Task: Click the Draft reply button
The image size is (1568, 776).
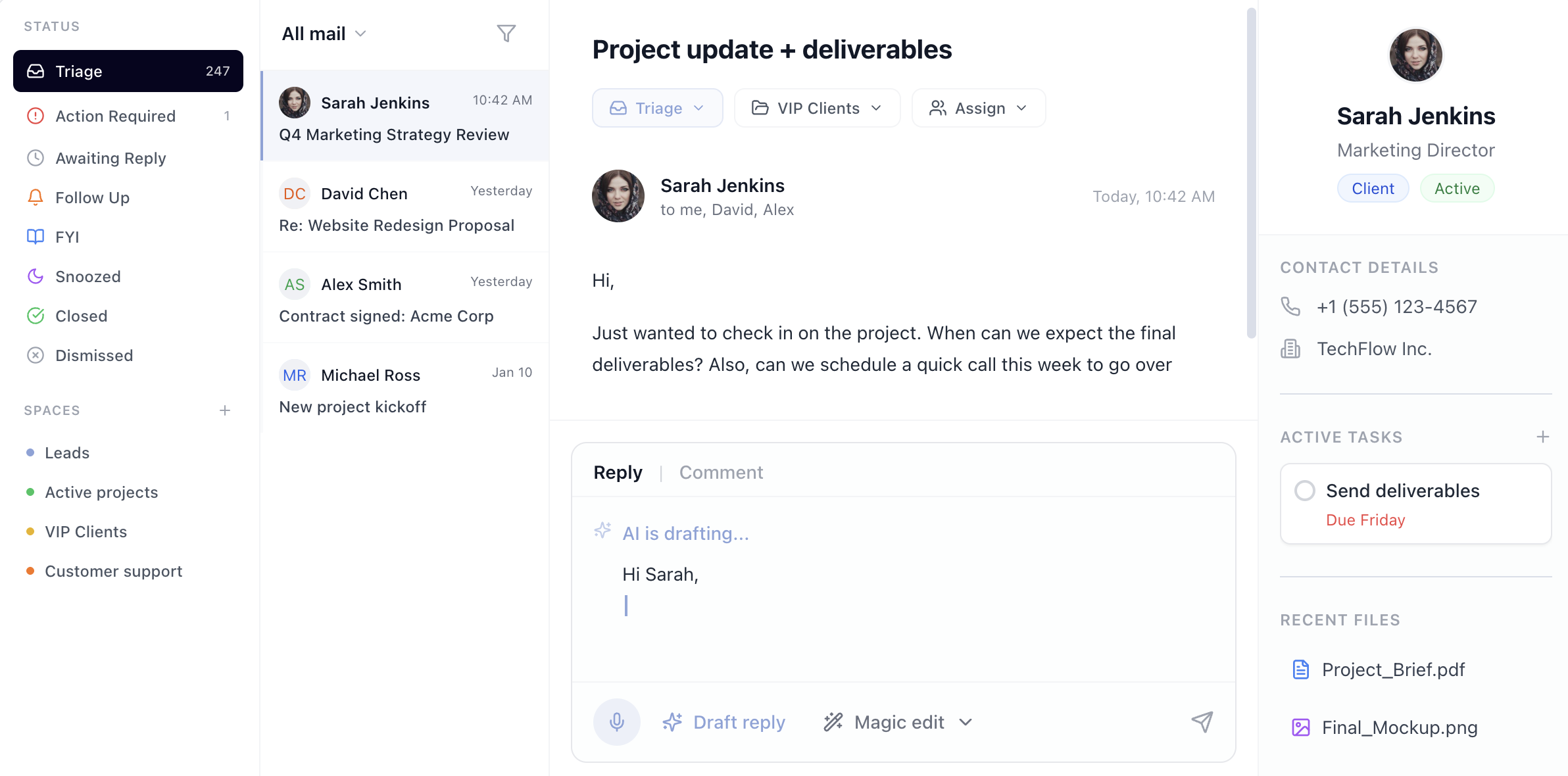Action: pos(723,722)
